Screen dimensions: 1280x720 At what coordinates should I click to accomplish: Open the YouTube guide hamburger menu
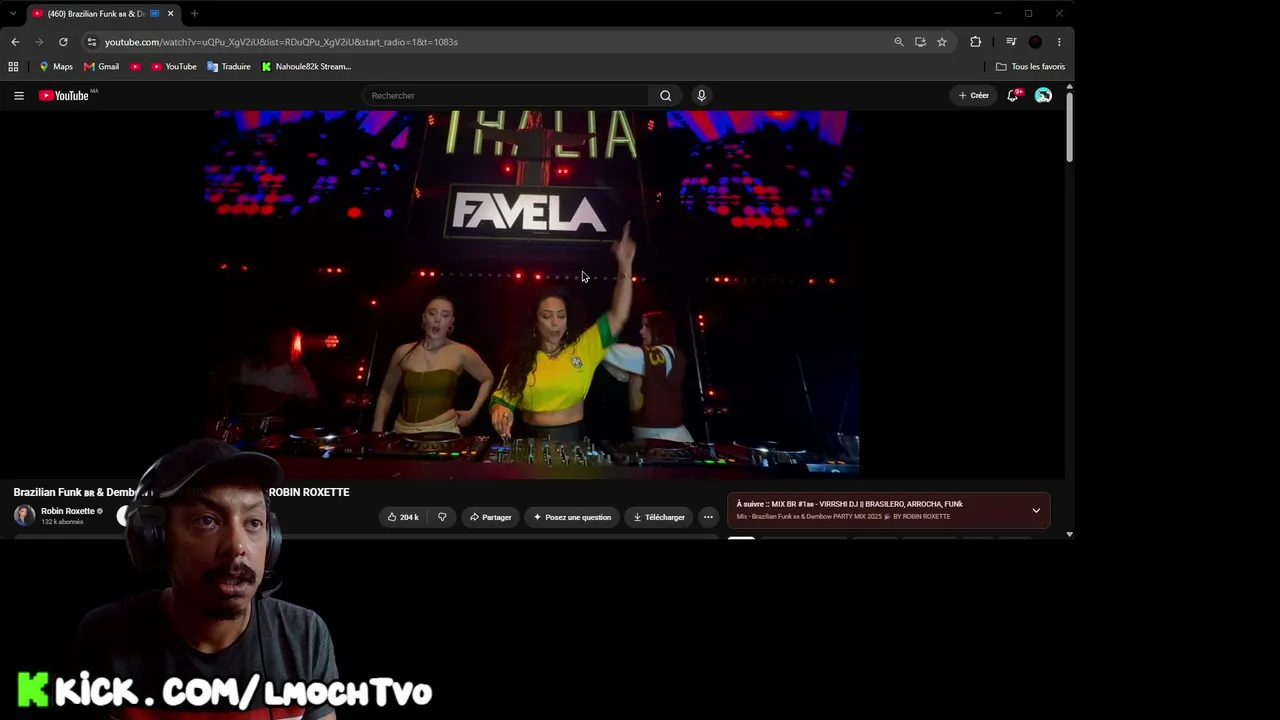[x=19, y=96]
